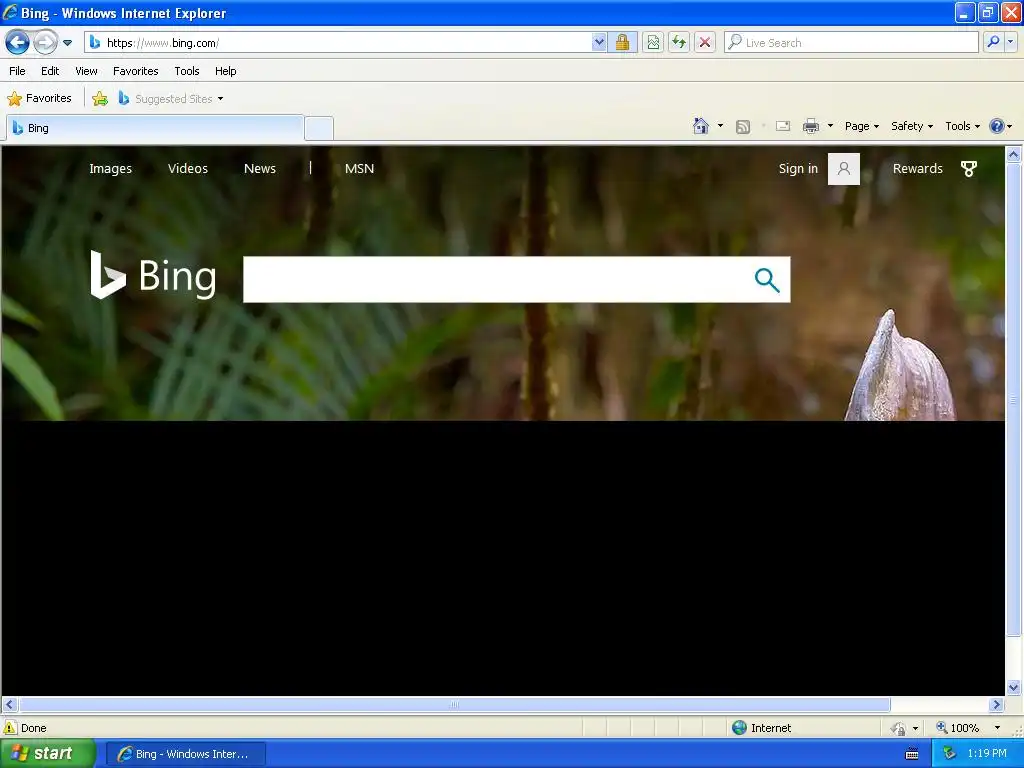Click the Windows Start button

pos(47,754)
